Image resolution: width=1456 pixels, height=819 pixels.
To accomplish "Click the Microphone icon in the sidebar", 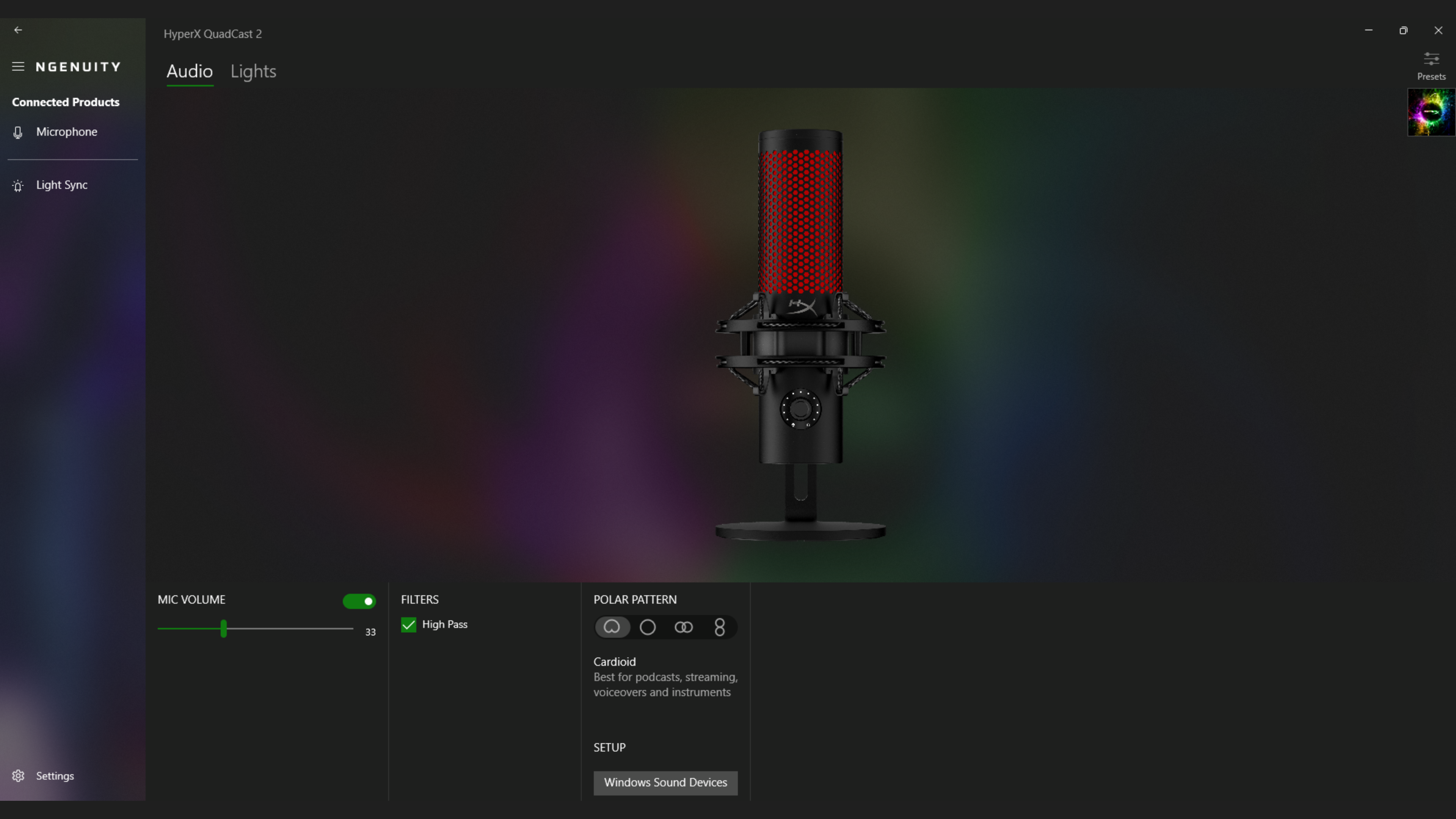I will click(18, 132).
